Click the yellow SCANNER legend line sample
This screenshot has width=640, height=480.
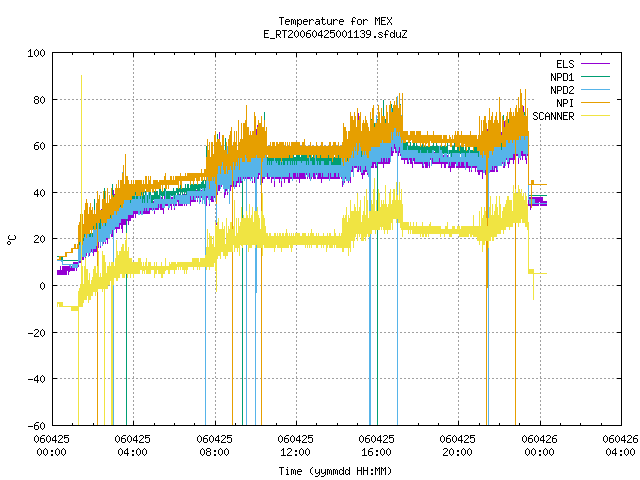(595, 116)
